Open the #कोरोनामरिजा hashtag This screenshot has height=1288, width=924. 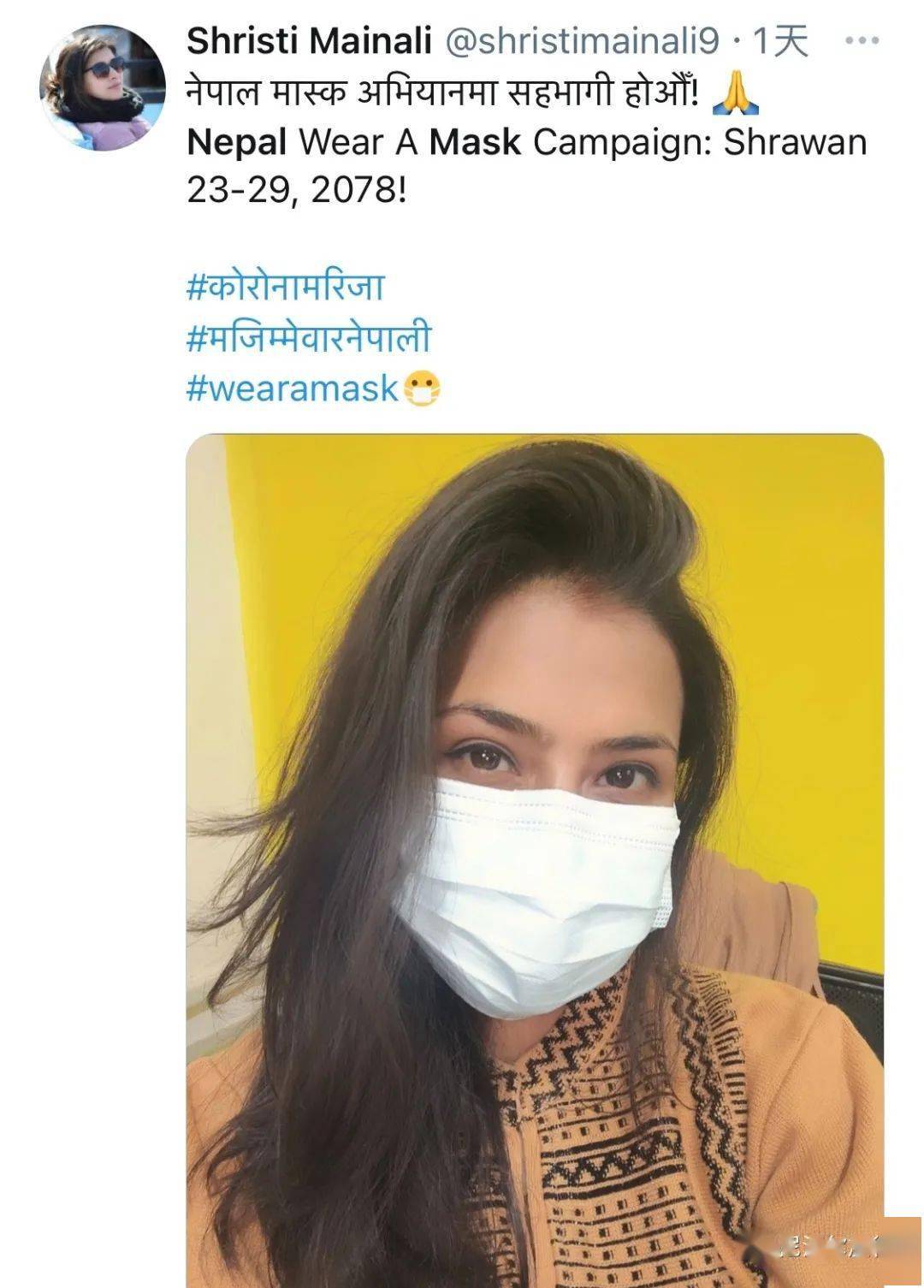pos(284,287)
